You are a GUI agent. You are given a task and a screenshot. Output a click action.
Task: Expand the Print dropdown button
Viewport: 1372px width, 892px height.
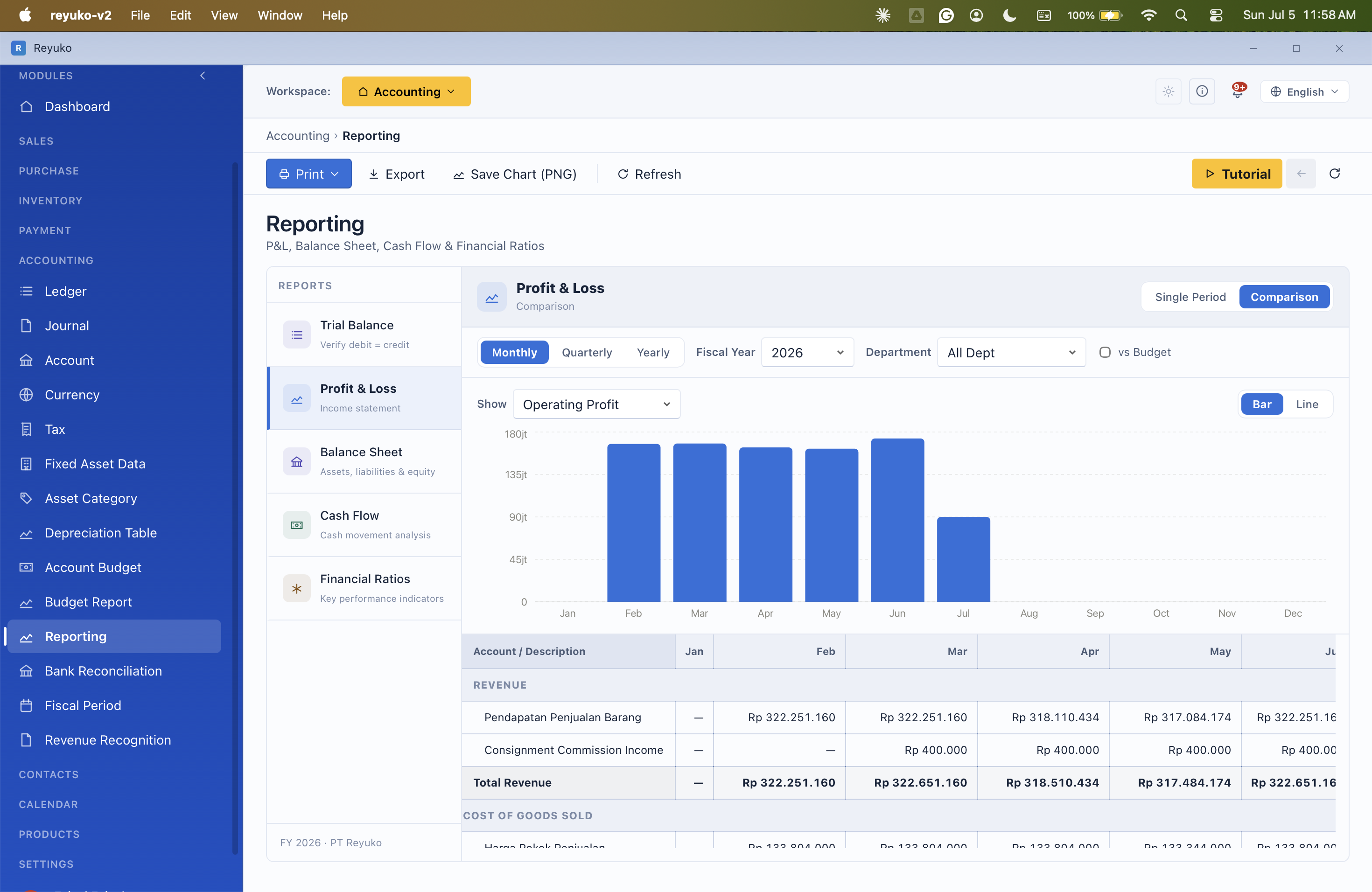[308, 174]
